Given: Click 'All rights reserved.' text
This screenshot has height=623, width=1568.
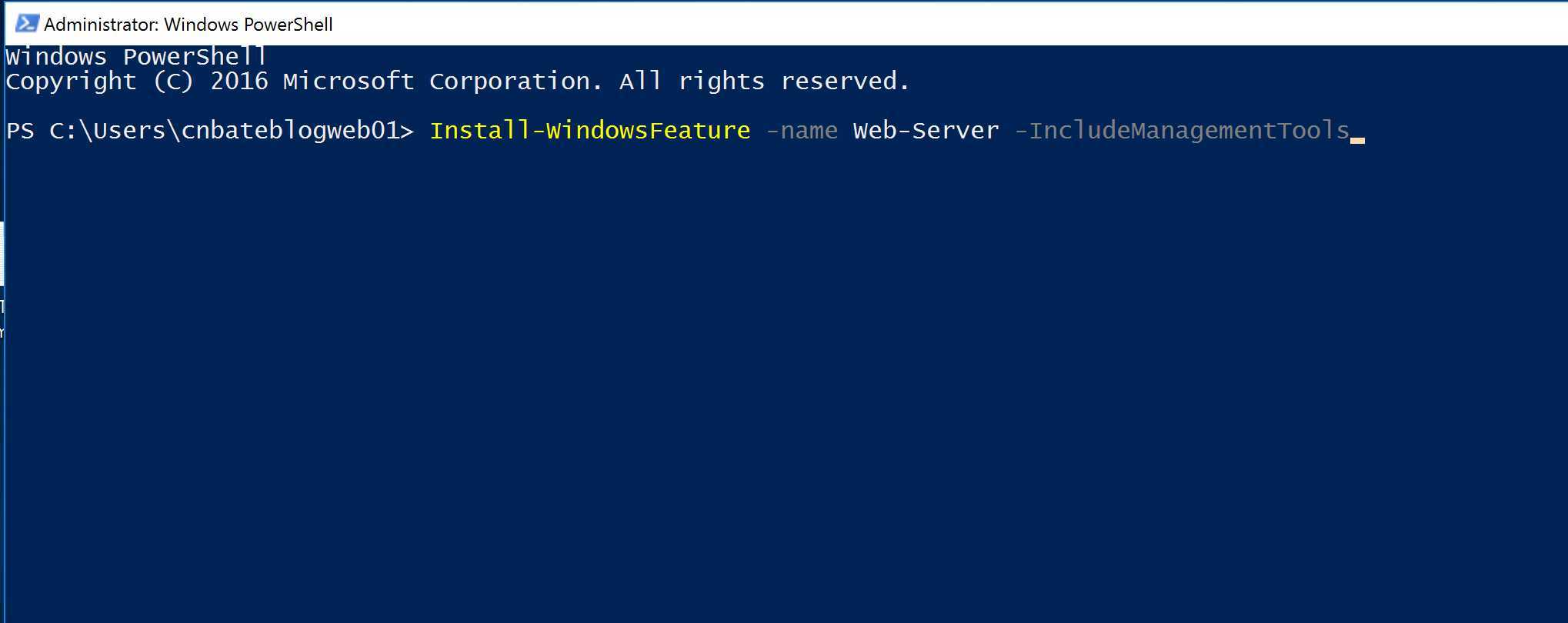Looking at the screenshot, I should [x=765, y=81].
